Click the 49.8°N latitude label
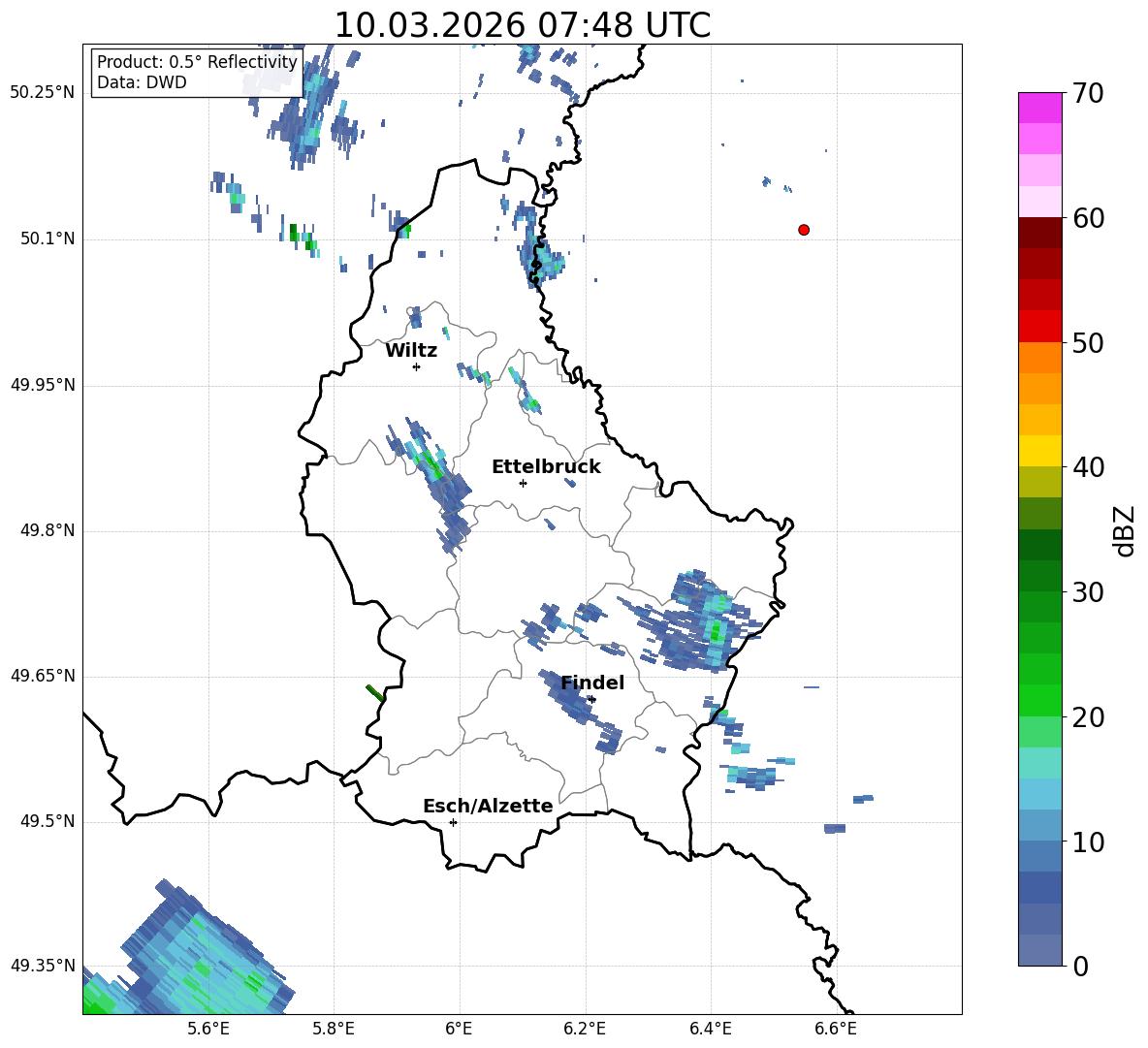This screenshot has width=1148, height=1048. (x=48, y=530)
